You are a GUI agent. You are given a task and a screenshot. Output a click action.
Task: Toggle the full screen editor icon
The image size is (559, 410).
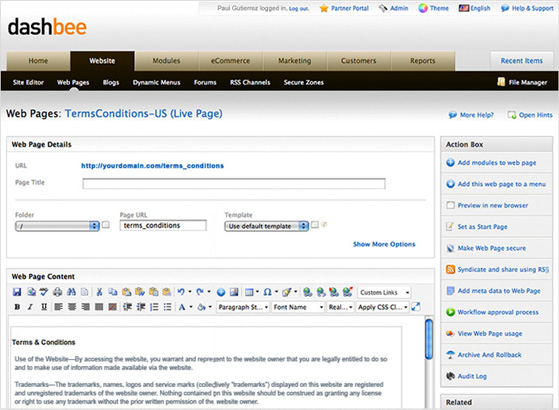point(416,307)
